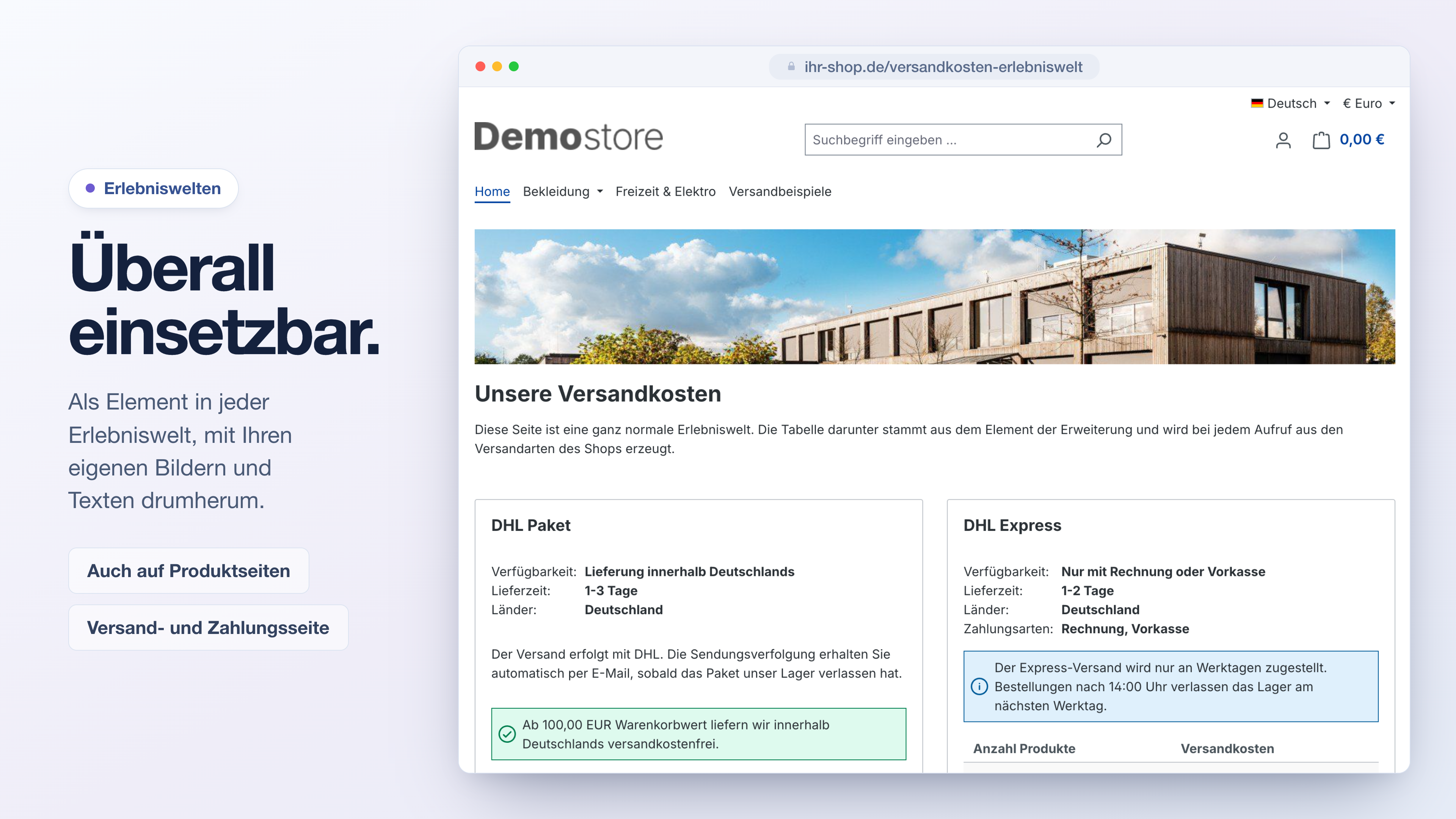Click the green checkmark icon in free-shipping notice

[x=507, y=734]
